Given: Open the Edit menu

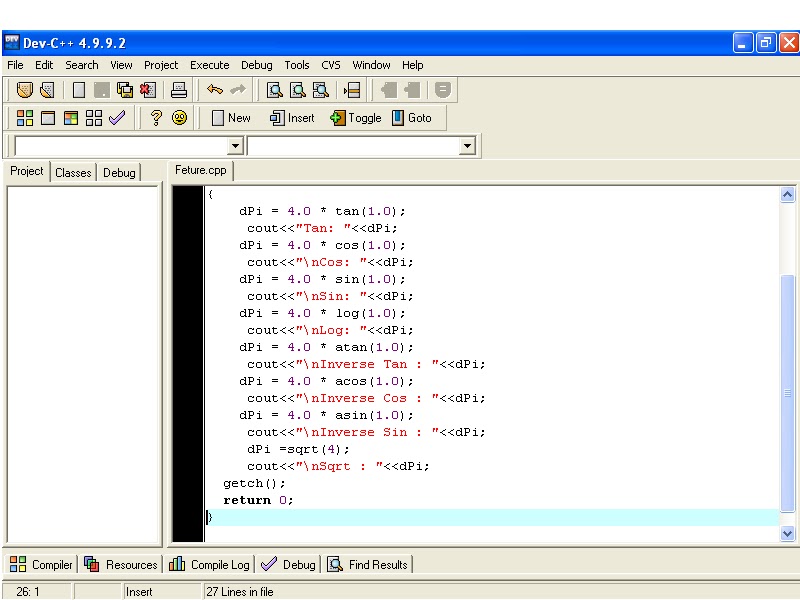Looking at the screenshot, I should tap(44, 65).
